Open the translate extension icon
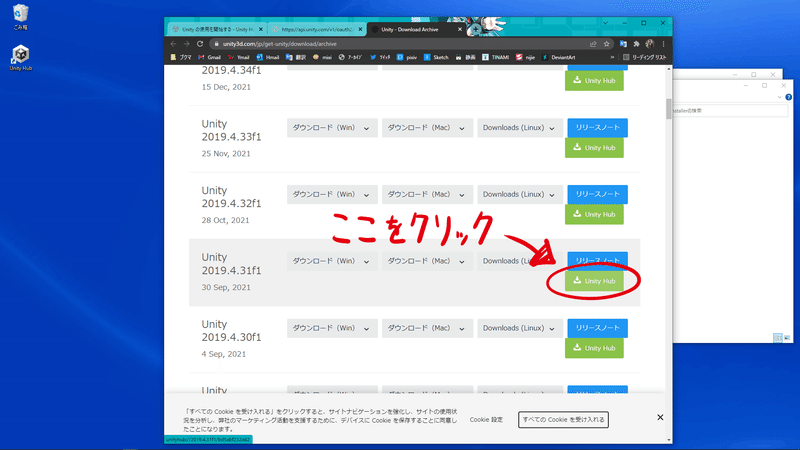 (x=623, y=44)
